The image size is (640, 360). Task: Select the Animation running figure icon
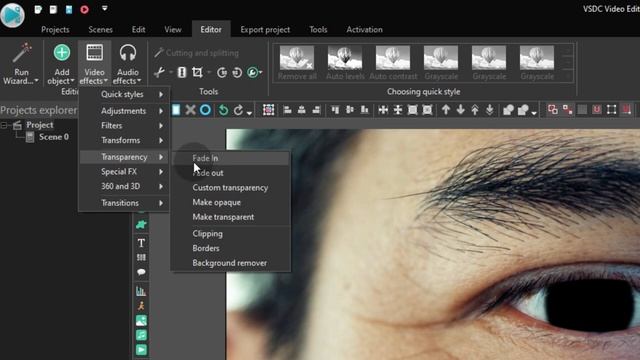(x=141, y=306)
